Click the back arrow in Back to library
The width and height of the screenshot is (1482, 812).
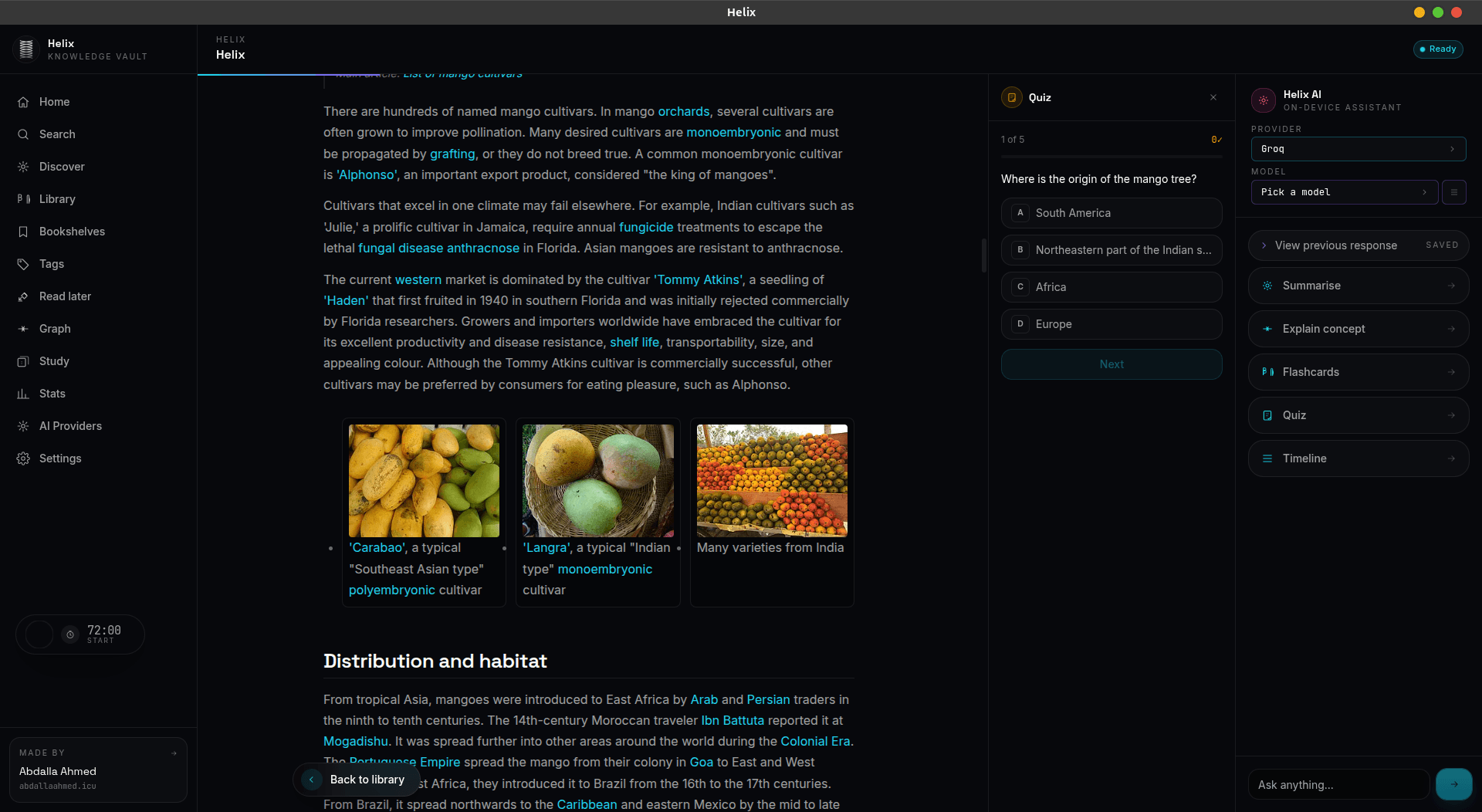tap(312, 780)
